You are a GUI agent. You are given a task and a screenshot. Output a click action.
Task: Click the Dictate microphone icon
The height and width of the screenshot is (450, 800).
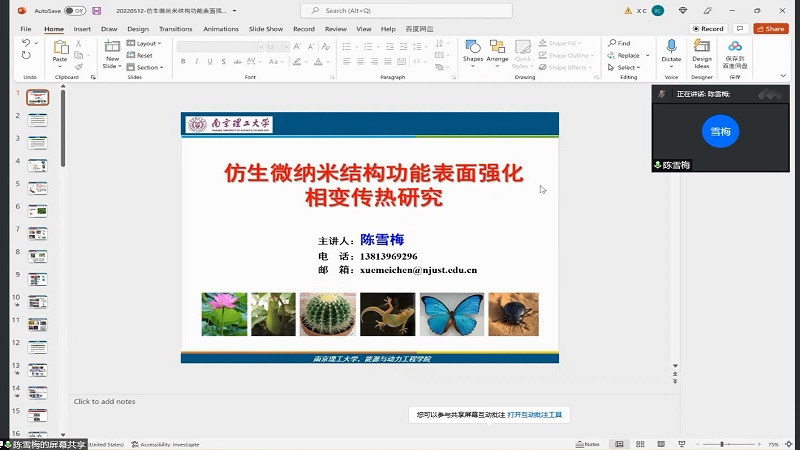671,46
